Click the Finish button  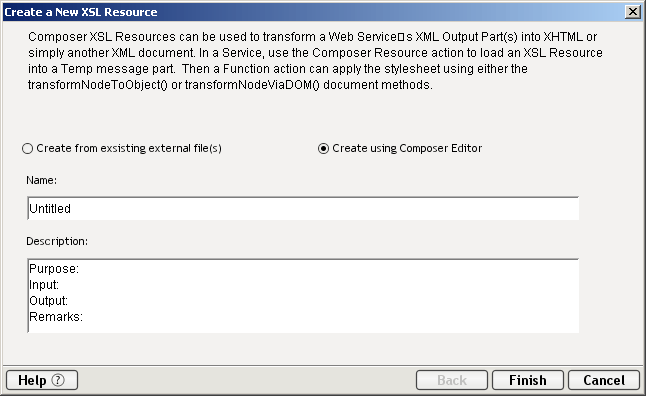pyautogui.click(x=528, y=380)
